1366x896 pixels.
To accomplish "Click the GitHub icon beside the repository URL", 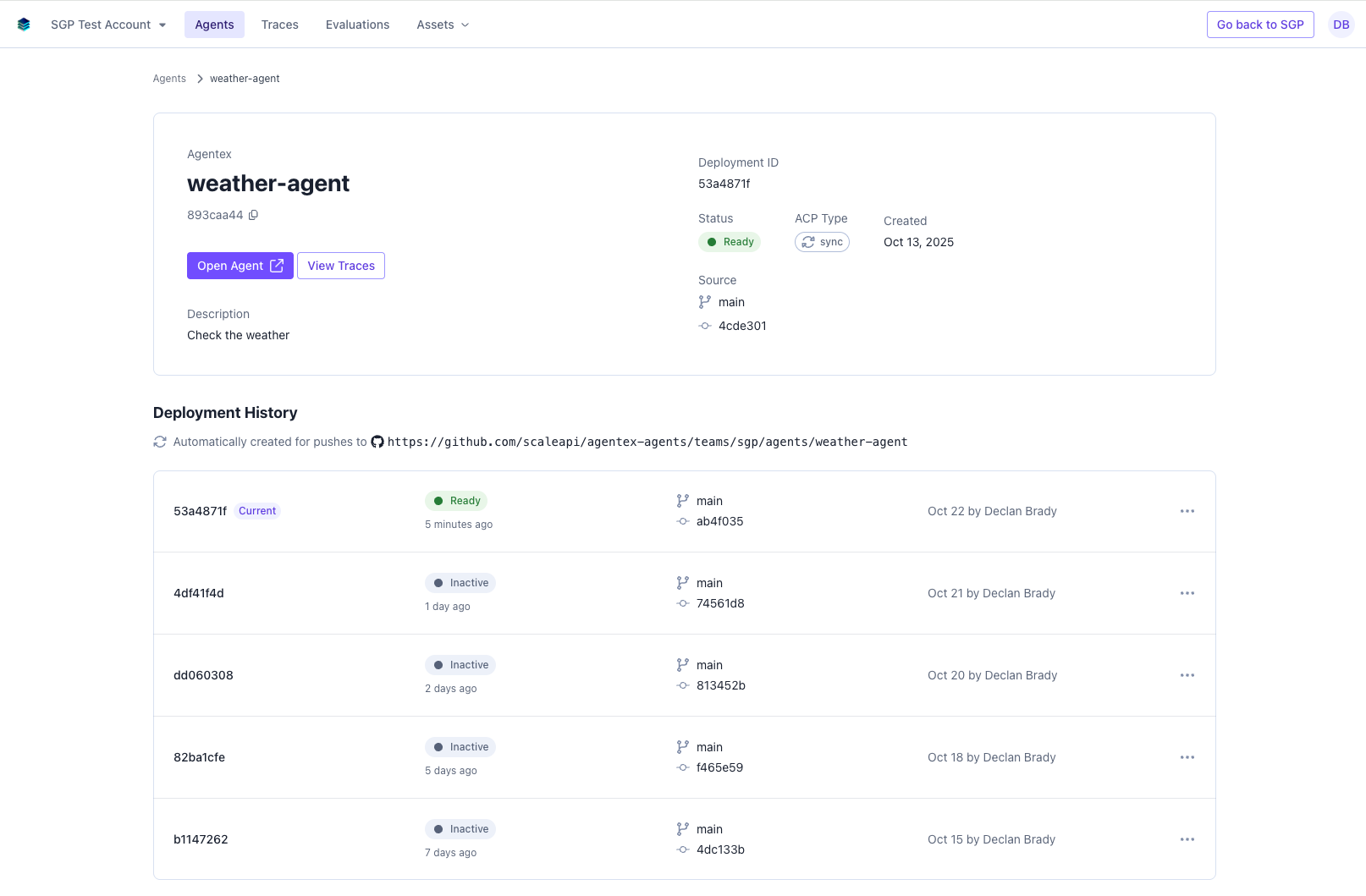I will (x=377, y=441).
